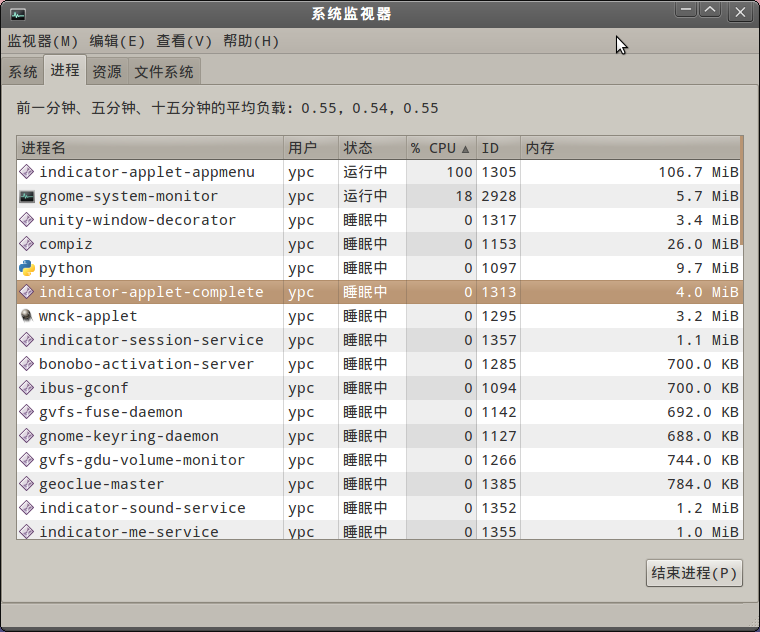Switch to the 系统 tab
This screenshot has height=632, width=760.
pos(23,72)
